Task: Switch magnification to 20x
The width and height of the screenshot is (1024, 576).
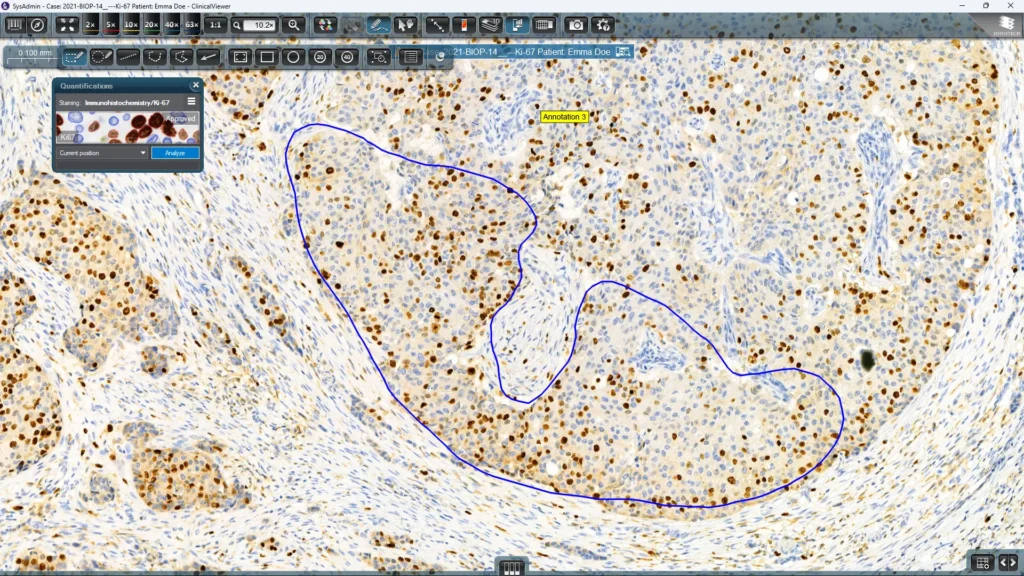Action: (151, 25)
